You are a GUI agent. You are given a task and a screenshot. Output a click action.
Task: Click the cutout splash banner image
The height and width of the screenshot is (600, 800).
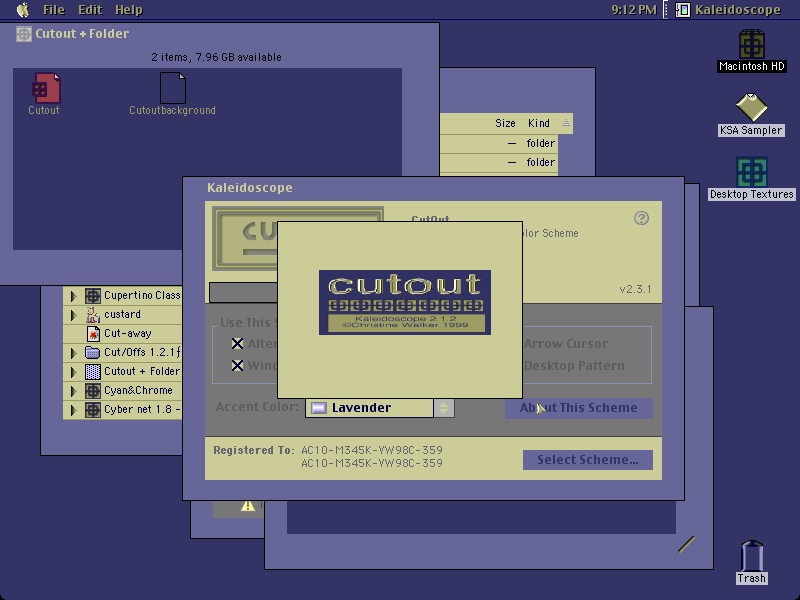[x=405, y=303]
